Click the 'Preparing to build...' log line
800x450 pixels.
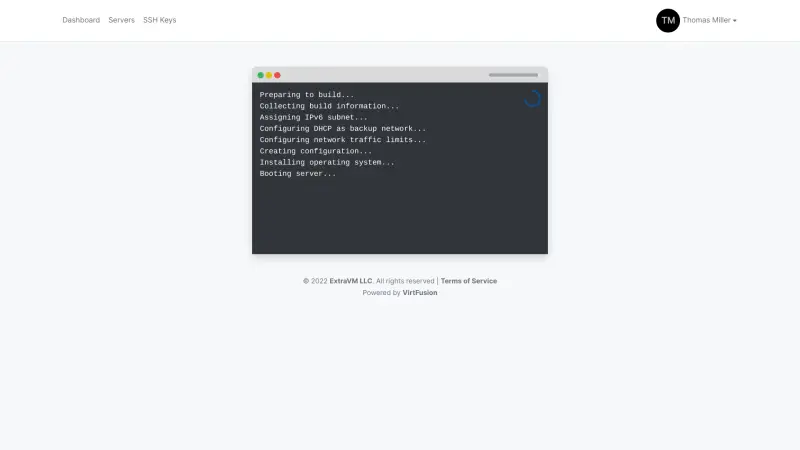coord(307,95)
